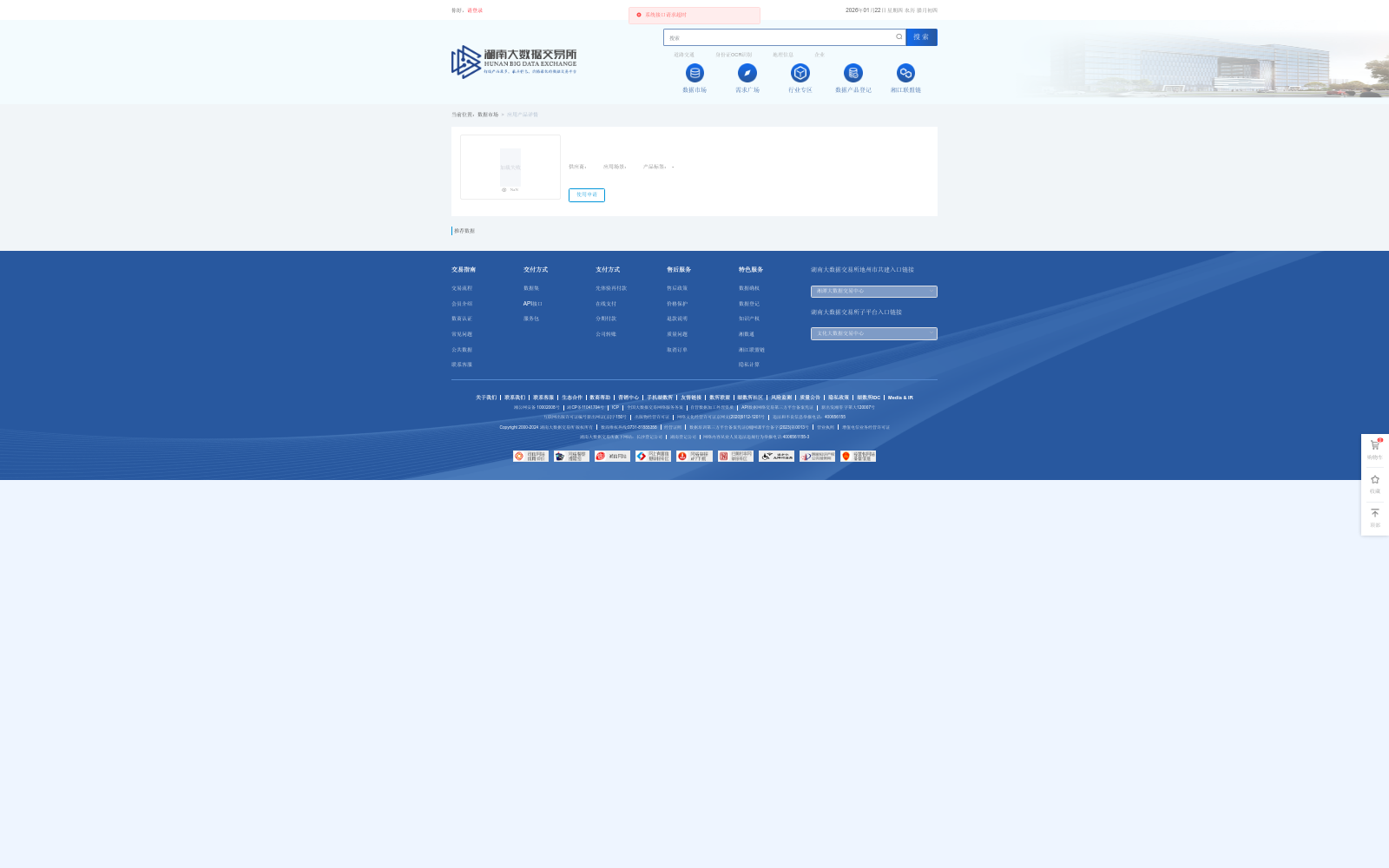This screenshot has height=868, width=1389.
Task: Click the accessibility wheelchair badge in the footer
Action: point(776,456)
